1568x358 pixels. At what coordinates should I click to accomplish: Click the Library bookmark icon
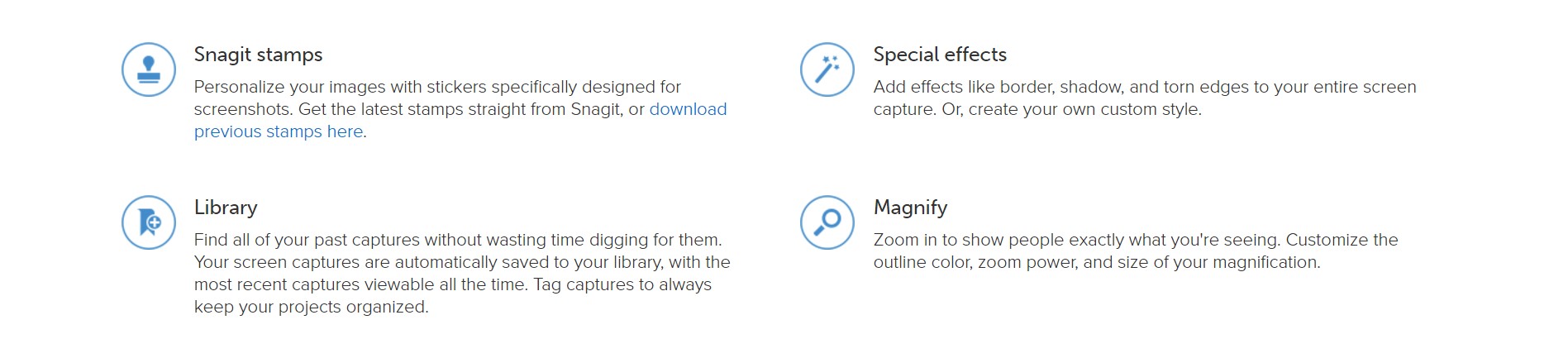149,222
